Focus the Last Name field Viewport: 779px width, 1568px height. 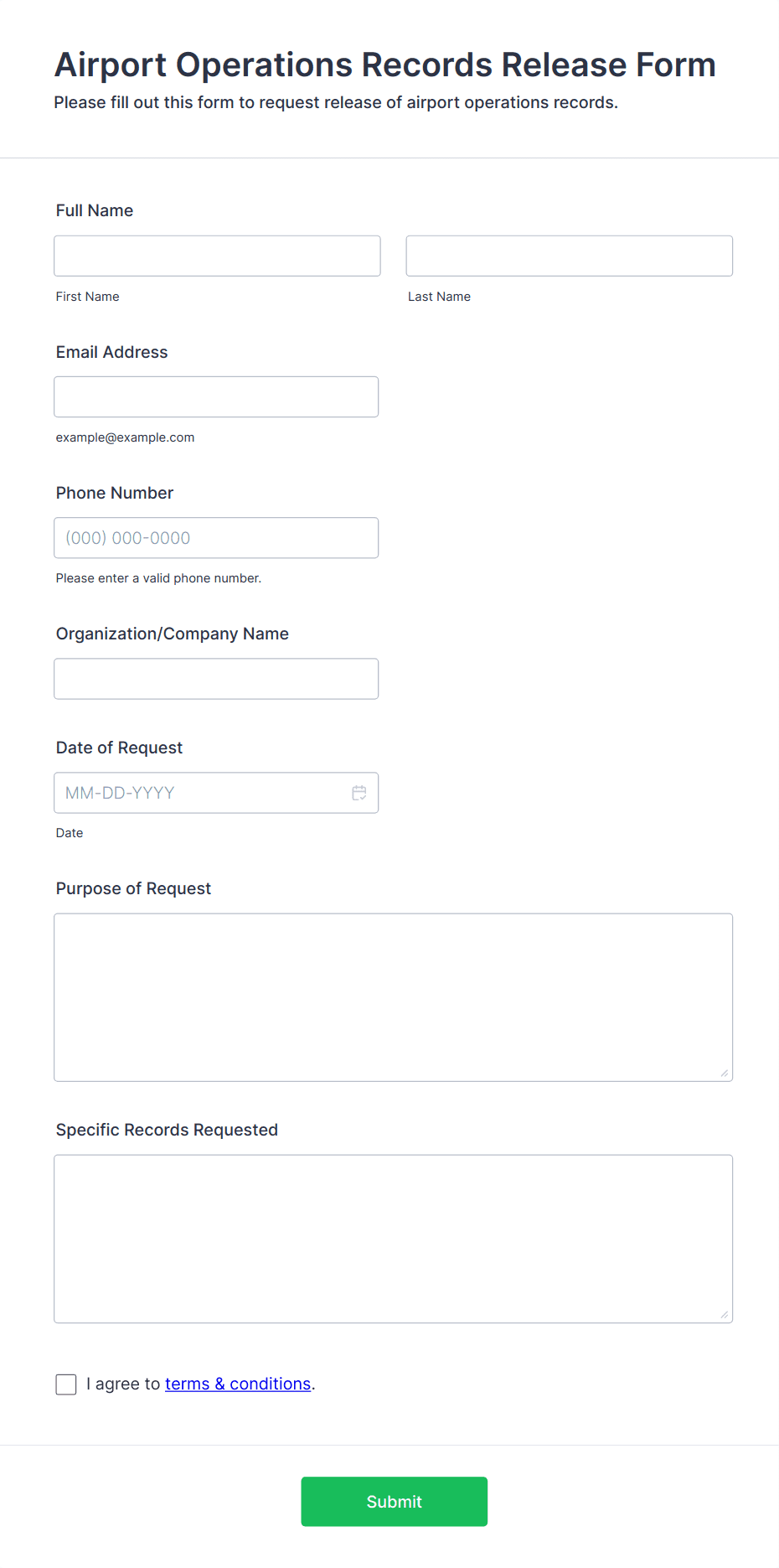pyautogui.click(x=570, y=256)
